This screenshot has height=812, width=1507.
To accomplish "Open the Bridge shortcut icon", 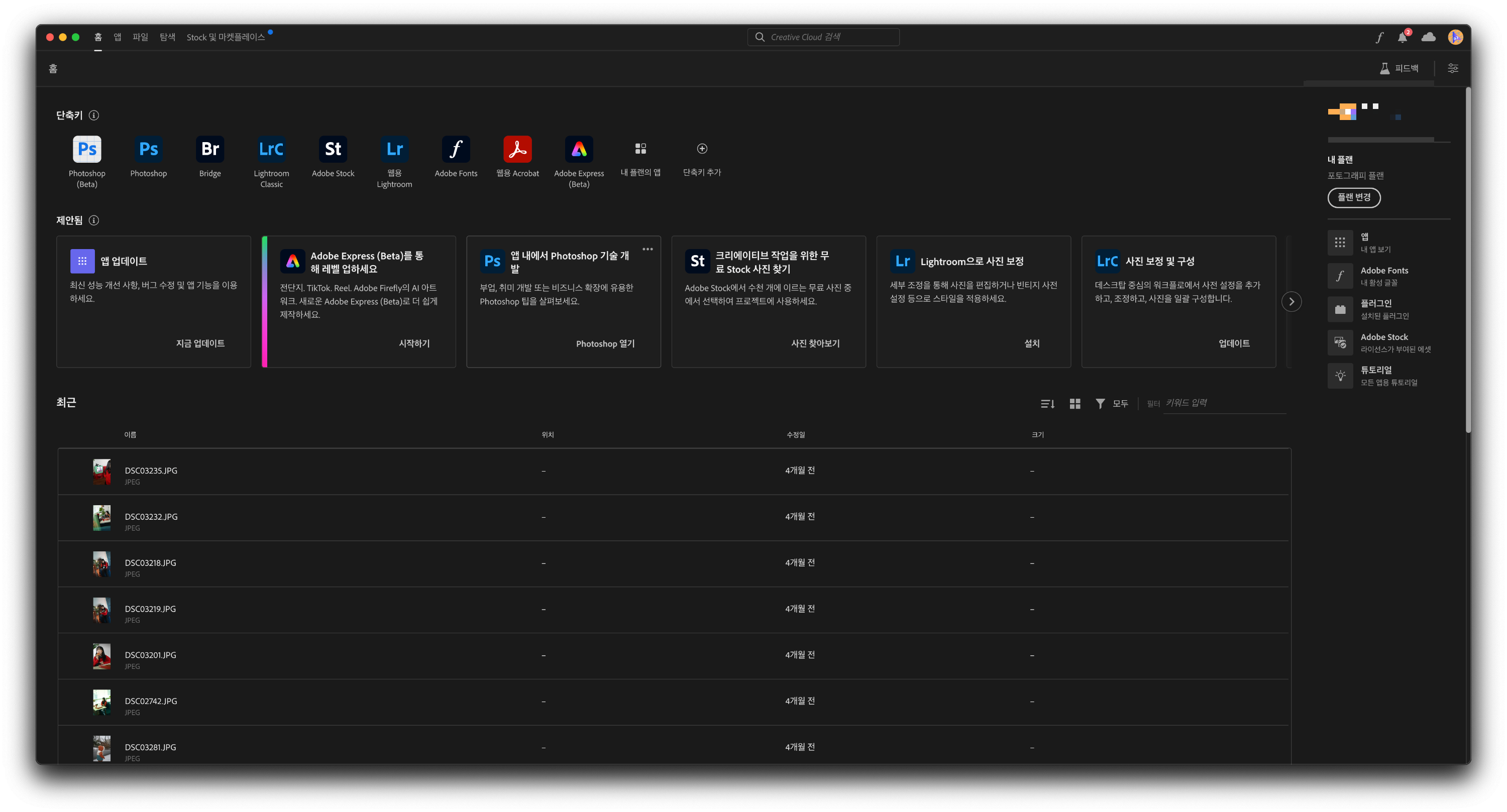I will tap(210, 149).
